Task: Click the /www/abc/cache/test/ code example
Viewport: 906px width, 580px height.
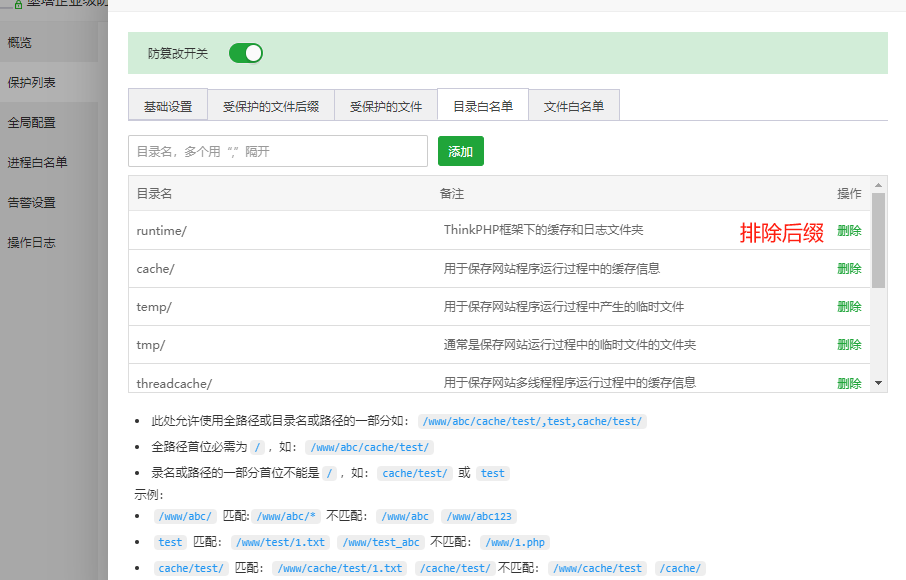Action: (370, 447)
